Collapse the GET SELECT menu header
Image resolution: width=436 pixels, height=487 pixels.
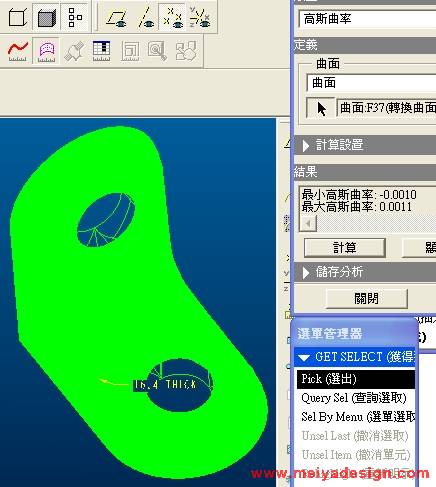point(355,357)
